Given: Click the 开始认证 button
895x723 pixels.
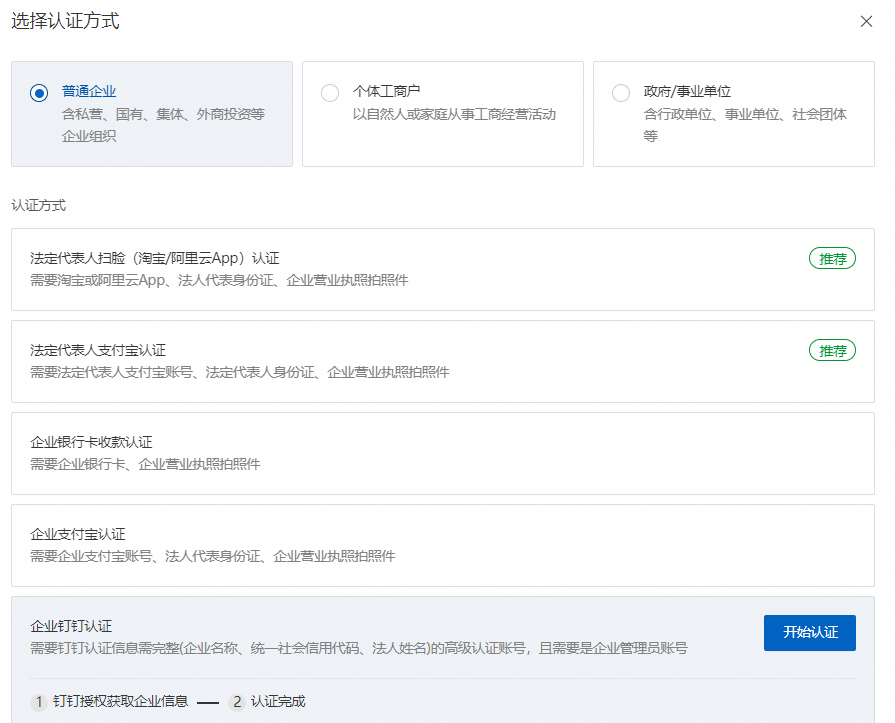Looking at the screenshot, I should [809, 632].
